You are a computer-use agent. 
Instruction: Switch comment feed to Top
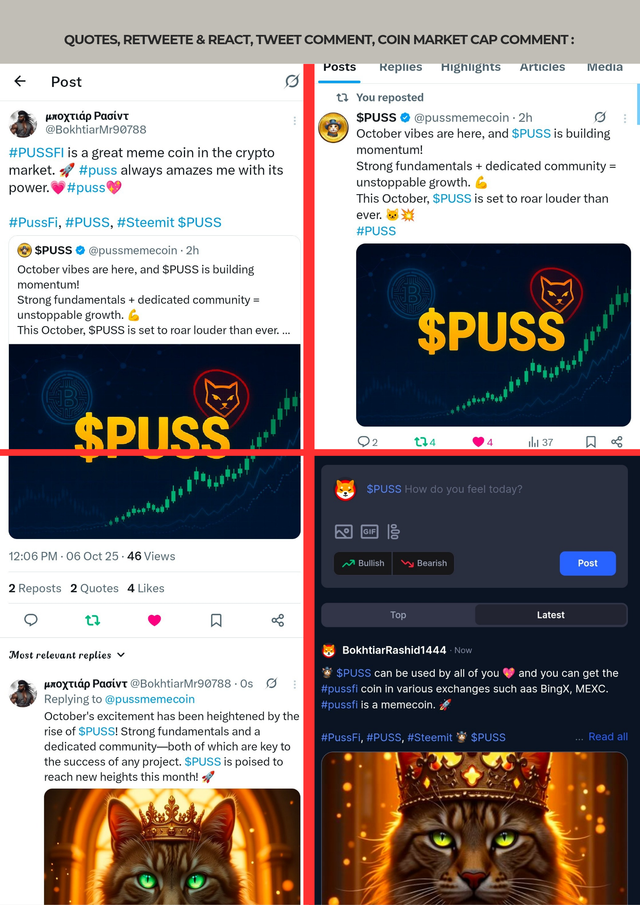point(398,615)
